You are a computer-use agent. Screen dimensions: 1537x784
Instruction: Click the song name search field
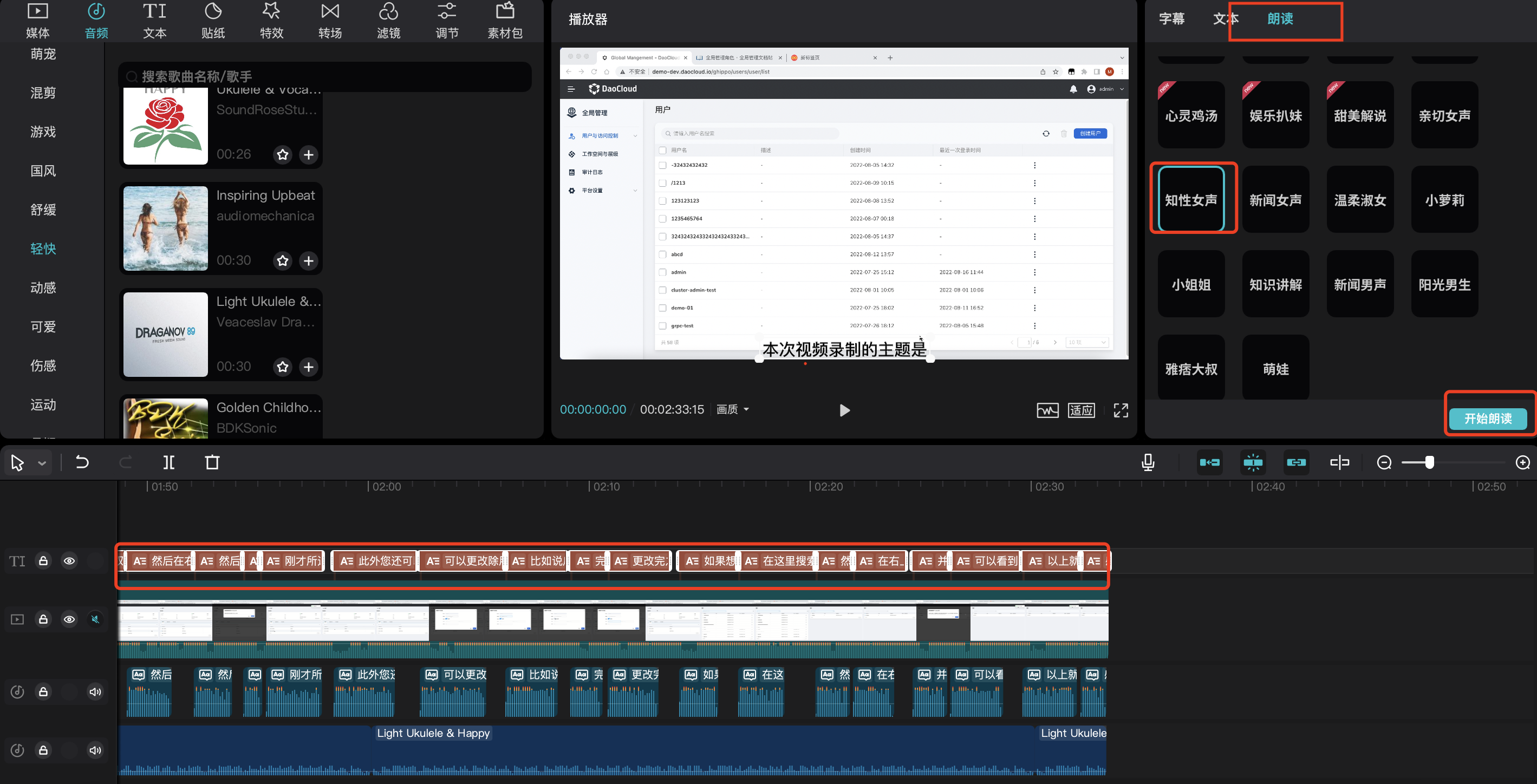(324, 76)
